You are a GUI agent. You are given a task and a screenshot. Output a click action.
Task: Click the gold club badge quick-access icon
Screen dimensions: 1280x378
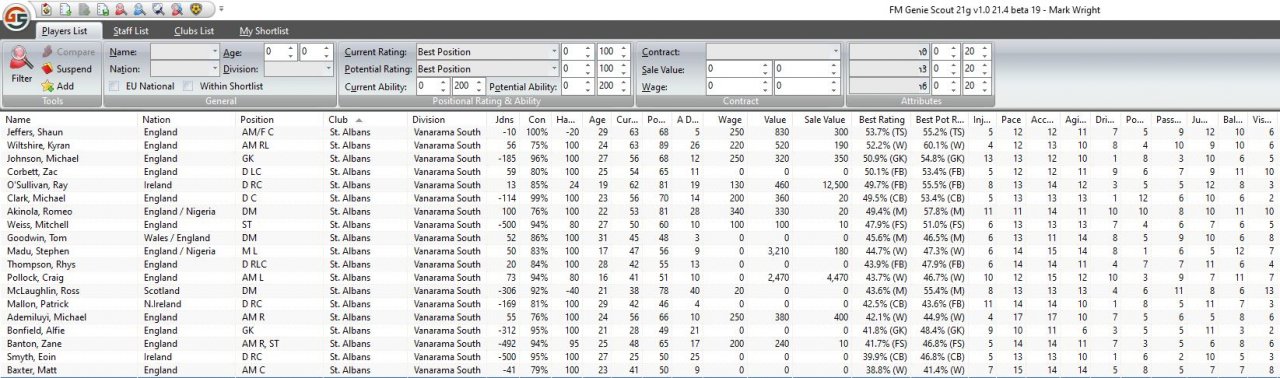tap(195, 8)
